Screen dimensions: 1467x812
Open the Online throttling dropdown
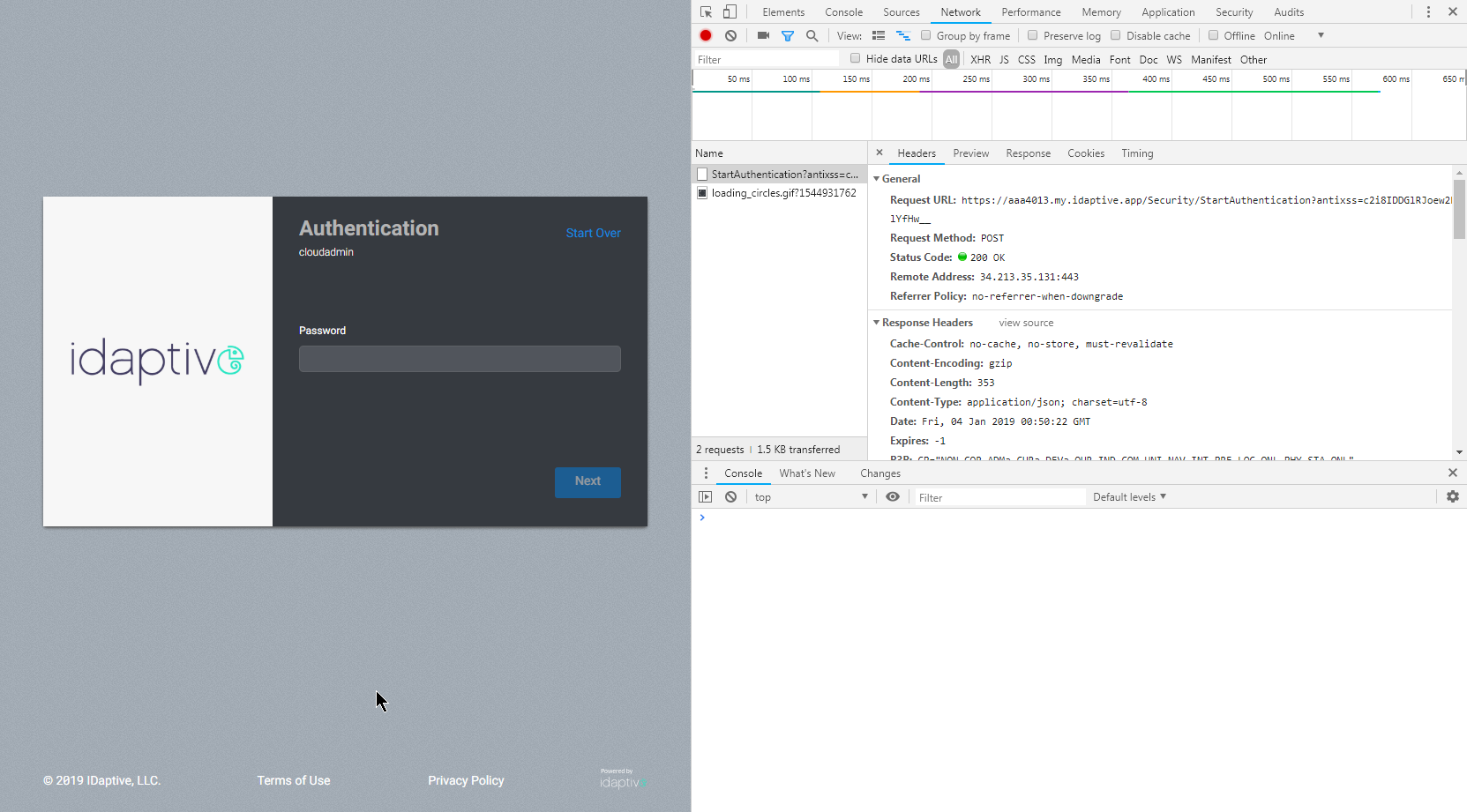(1293, 36)
